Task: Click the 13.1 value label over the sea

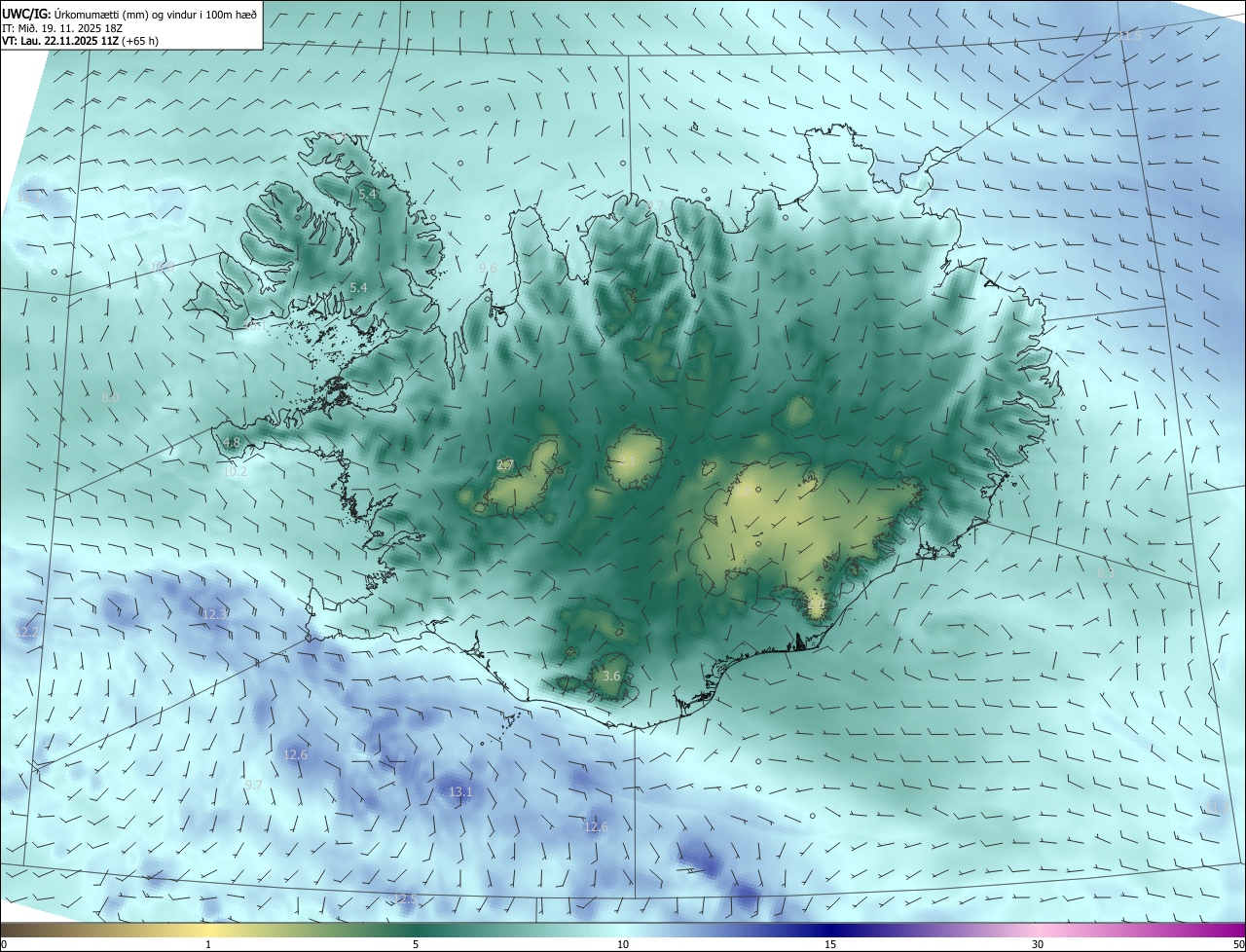Action: point(460,792)
